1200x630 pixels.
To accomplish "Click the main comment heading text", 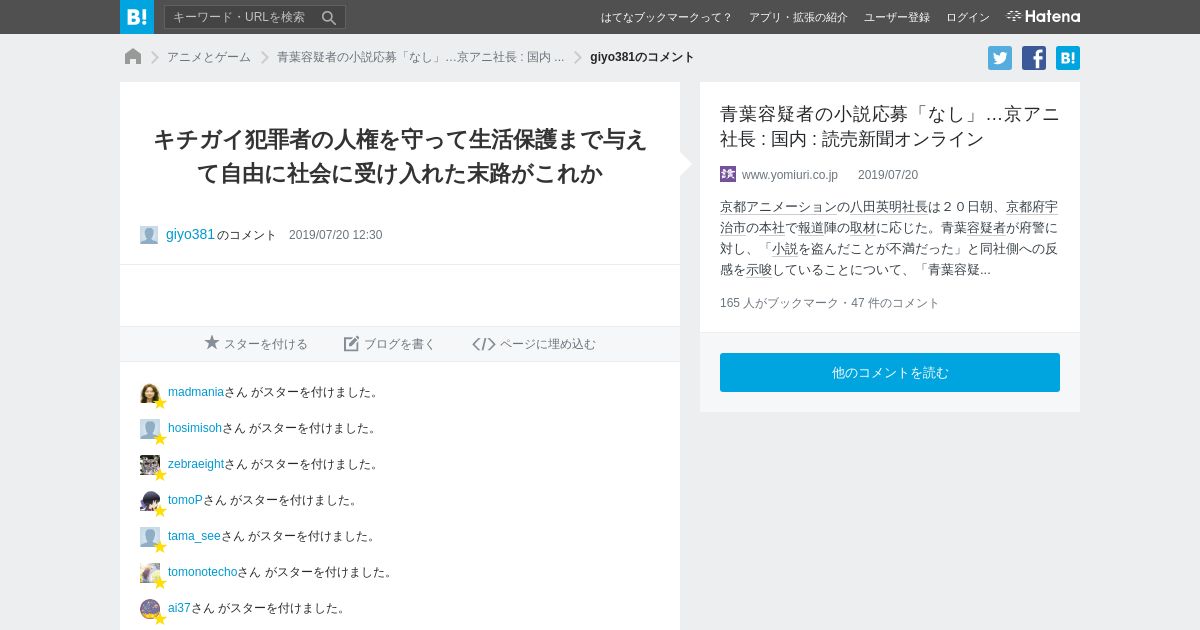I will [400, 156].
